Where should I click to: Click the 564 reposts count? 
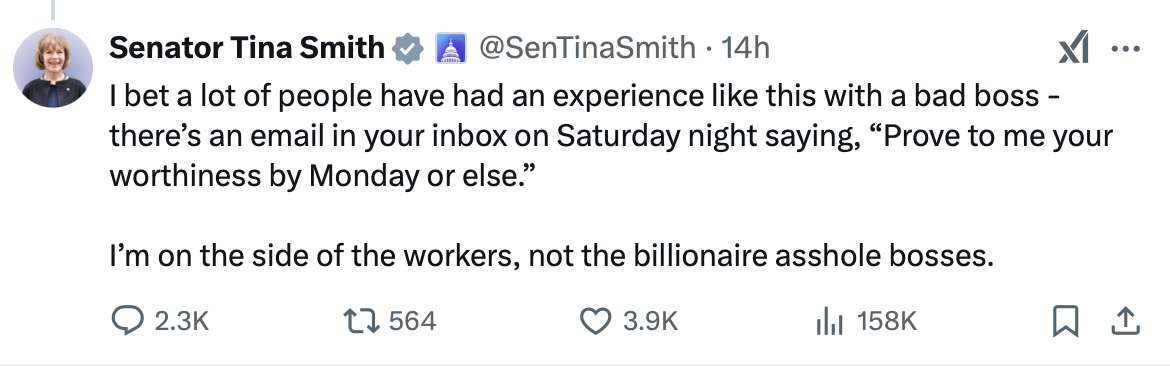(412, 321)
